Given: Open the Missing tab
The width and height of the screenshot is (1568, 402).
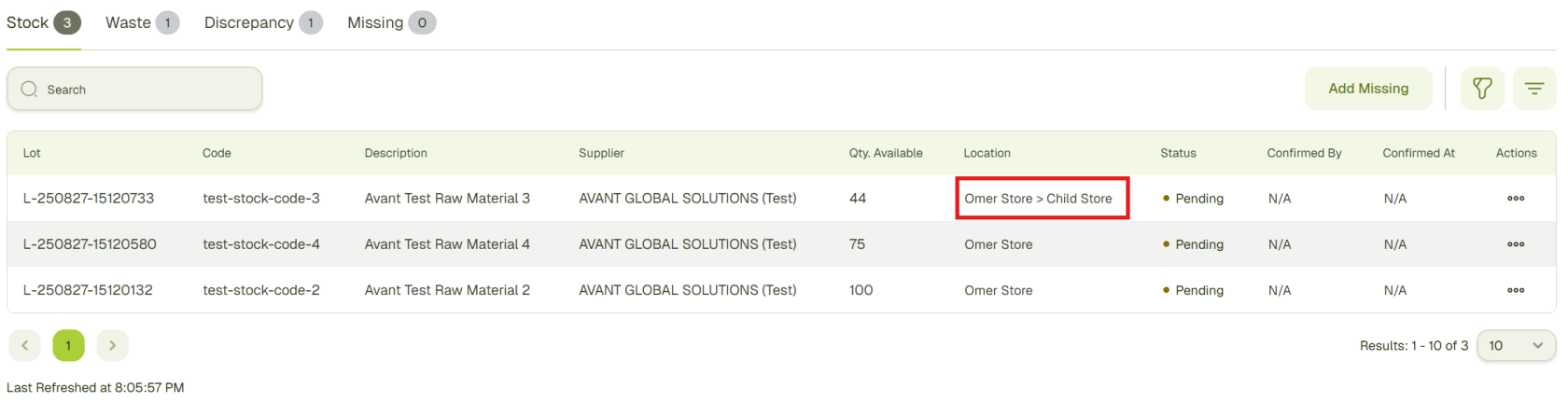Looking at the screenshot, I should (x=390, y=22).
